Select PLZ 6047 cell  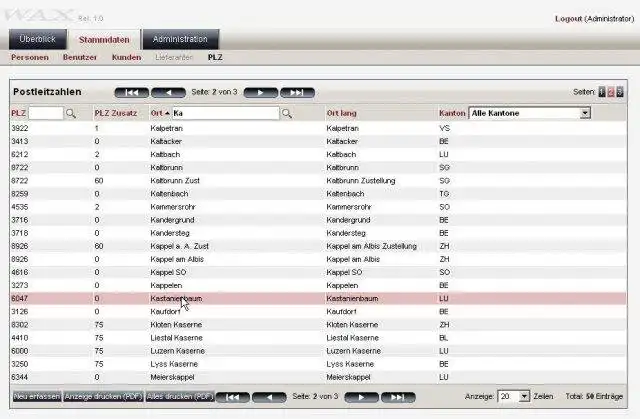pos(20,299)
